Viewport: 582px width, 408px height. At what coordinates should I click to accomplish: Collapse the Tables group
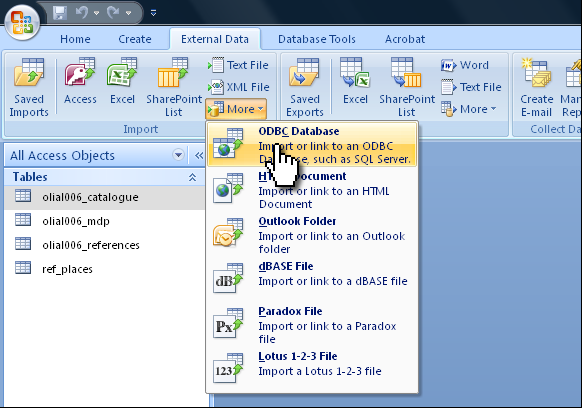tap(192, 177)
